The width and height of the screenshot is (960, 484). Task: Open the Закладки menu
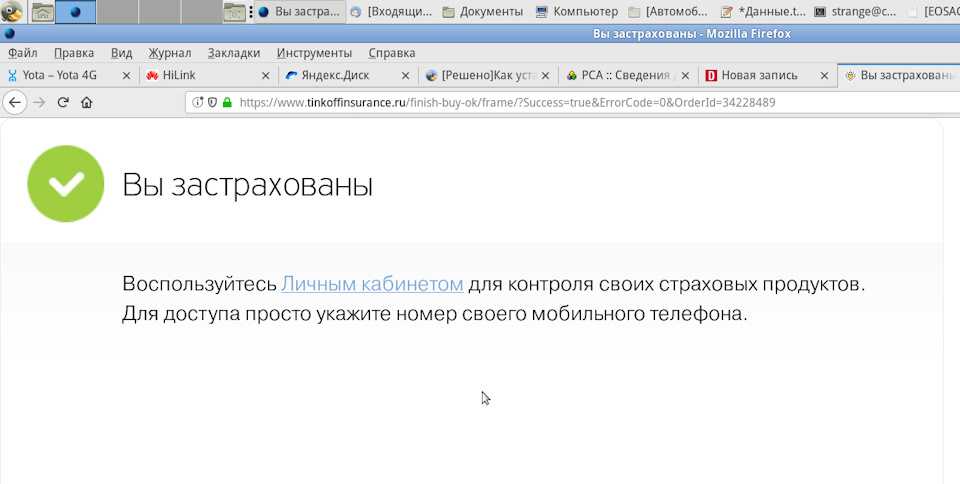pos(234,53)
